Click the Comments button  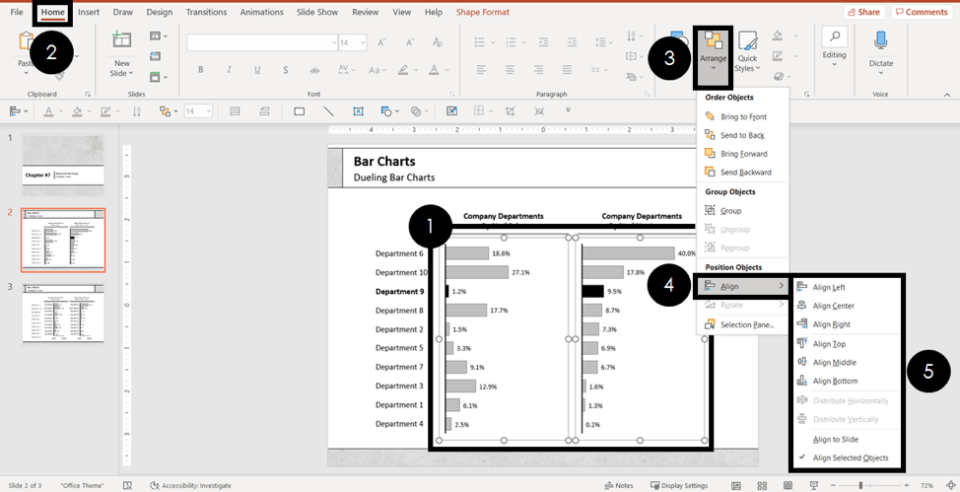[x=920, y=12]
